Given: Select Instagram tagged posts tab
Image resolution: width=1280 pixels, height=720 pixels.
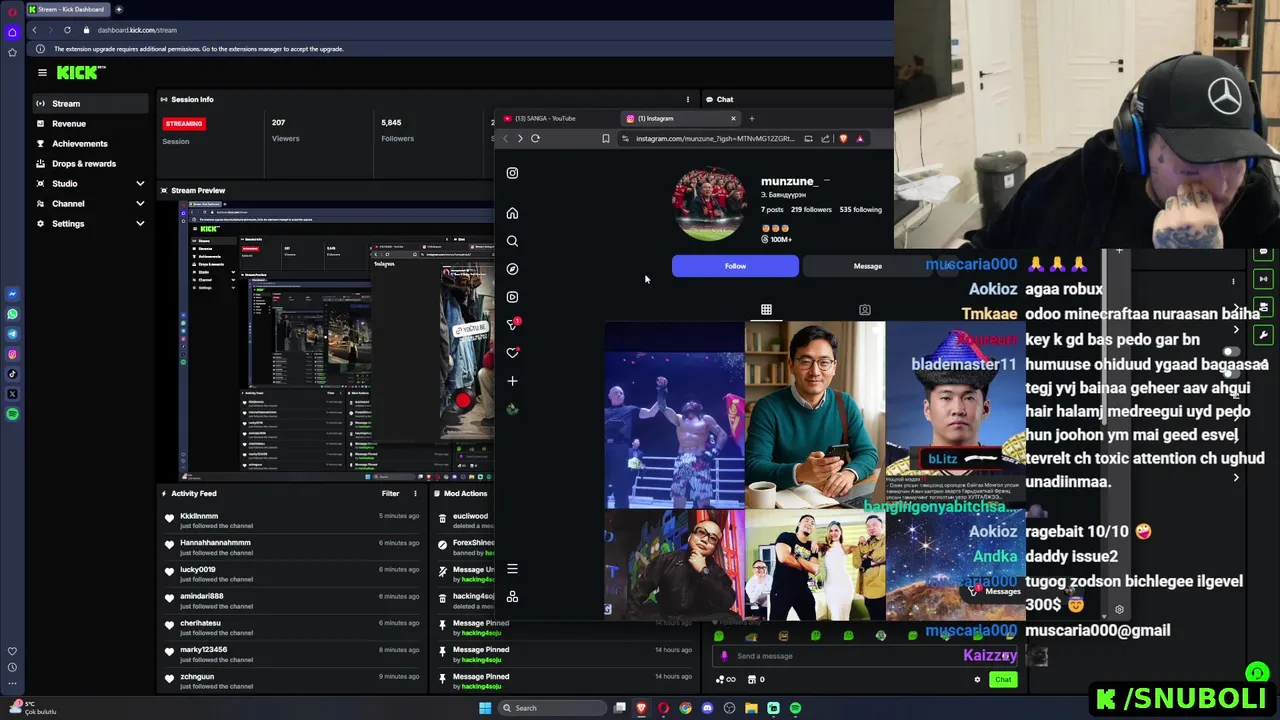Looking at the screenshot, I should [865, 310].
